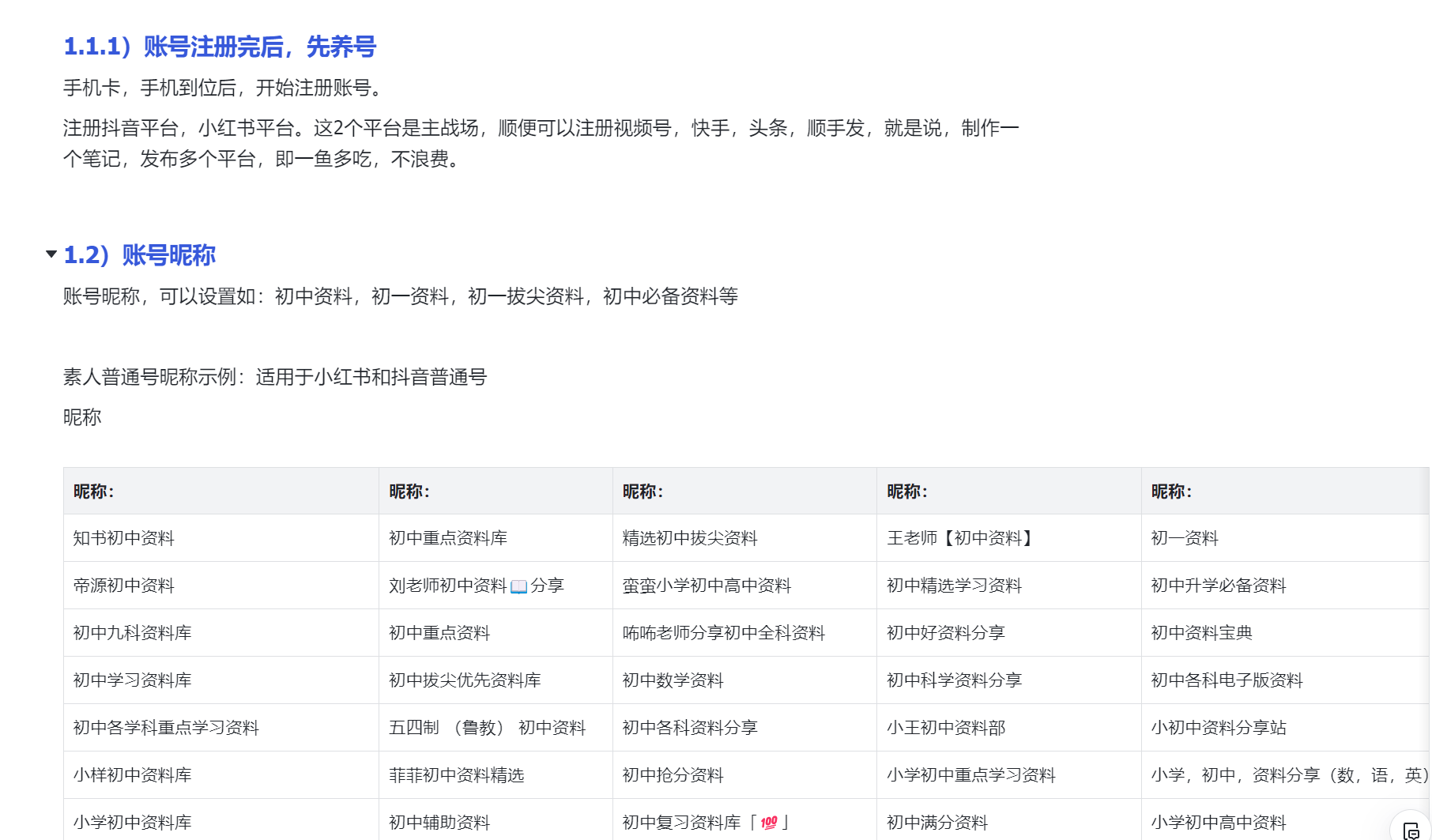Click paragraph starting 账号昵称，可以设置如
Screen dimensions: 1432x840
[401, 296]
